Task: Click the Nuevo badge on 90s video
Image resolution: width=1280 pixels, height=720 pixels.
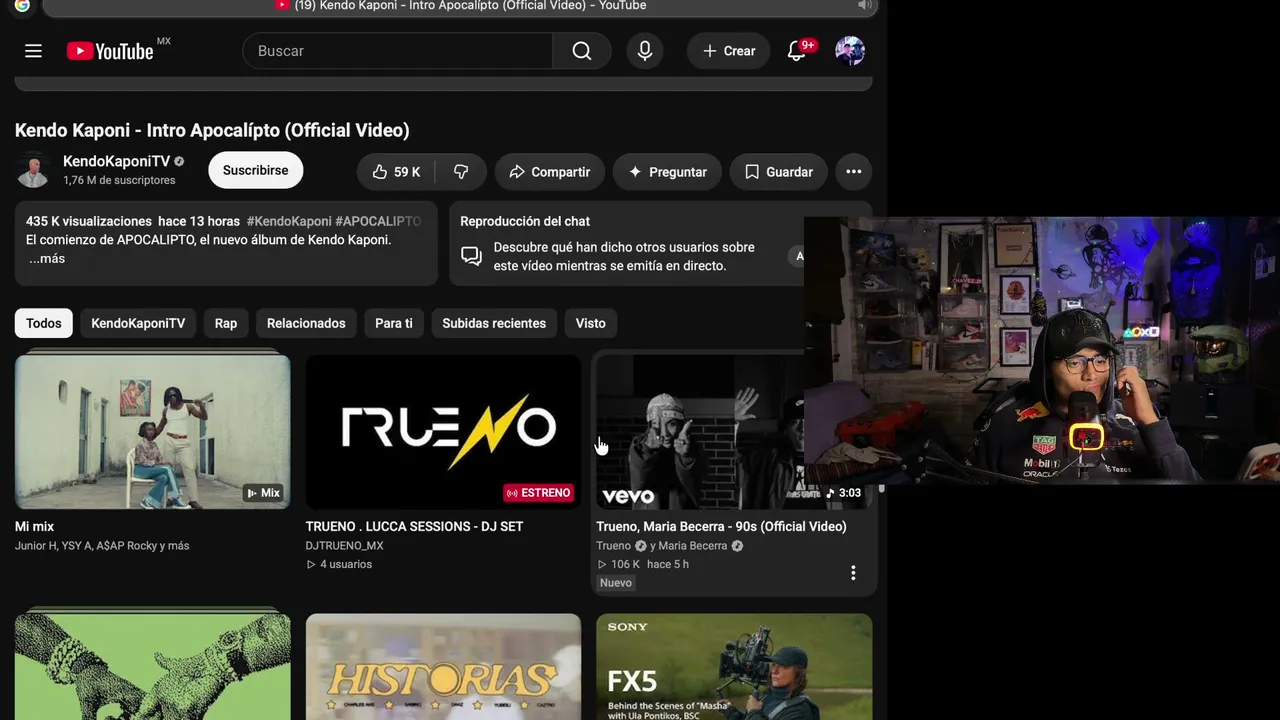Action: pyautogui.click(x=616, y=583)
